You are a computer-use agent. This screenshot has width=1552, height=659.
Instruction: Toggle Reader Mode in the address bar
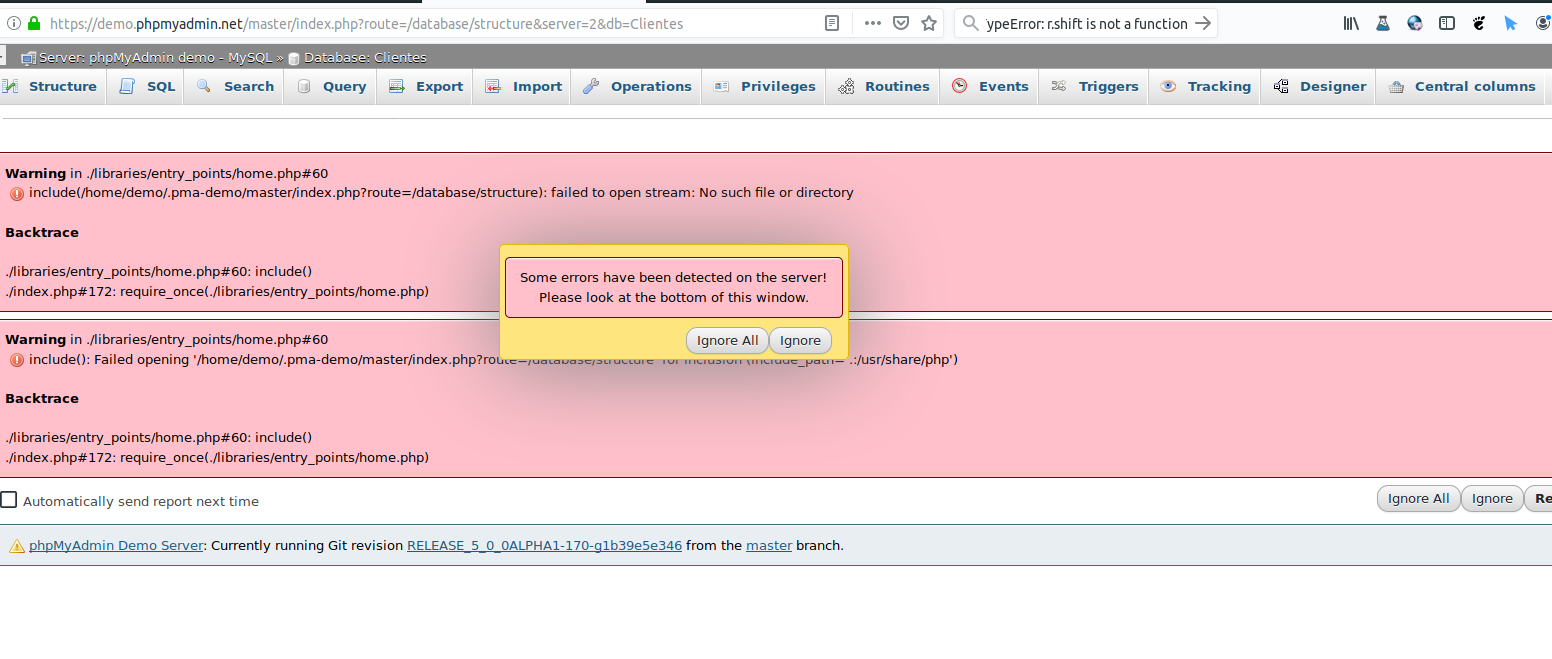[x=831, y=22]
